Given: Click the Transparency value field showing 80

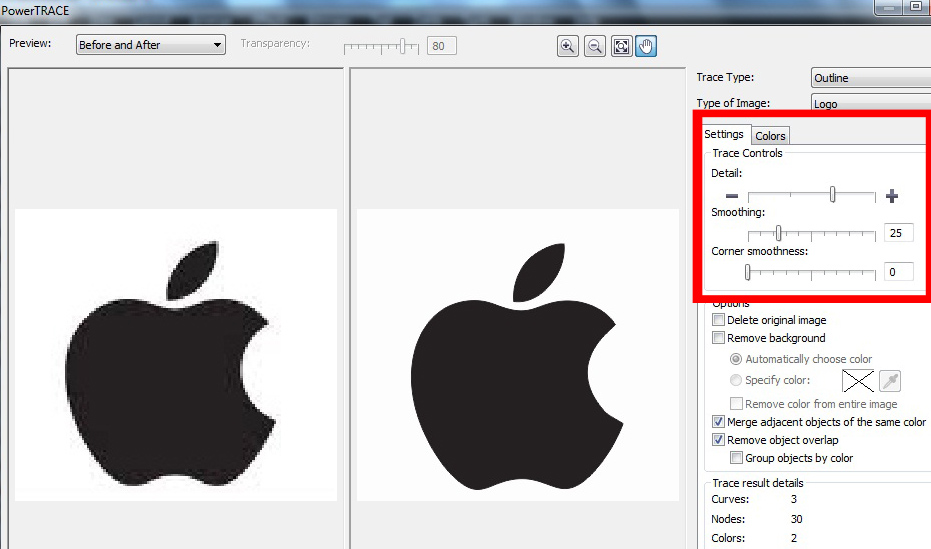Looking at the screenshot, I should (442, 46).
